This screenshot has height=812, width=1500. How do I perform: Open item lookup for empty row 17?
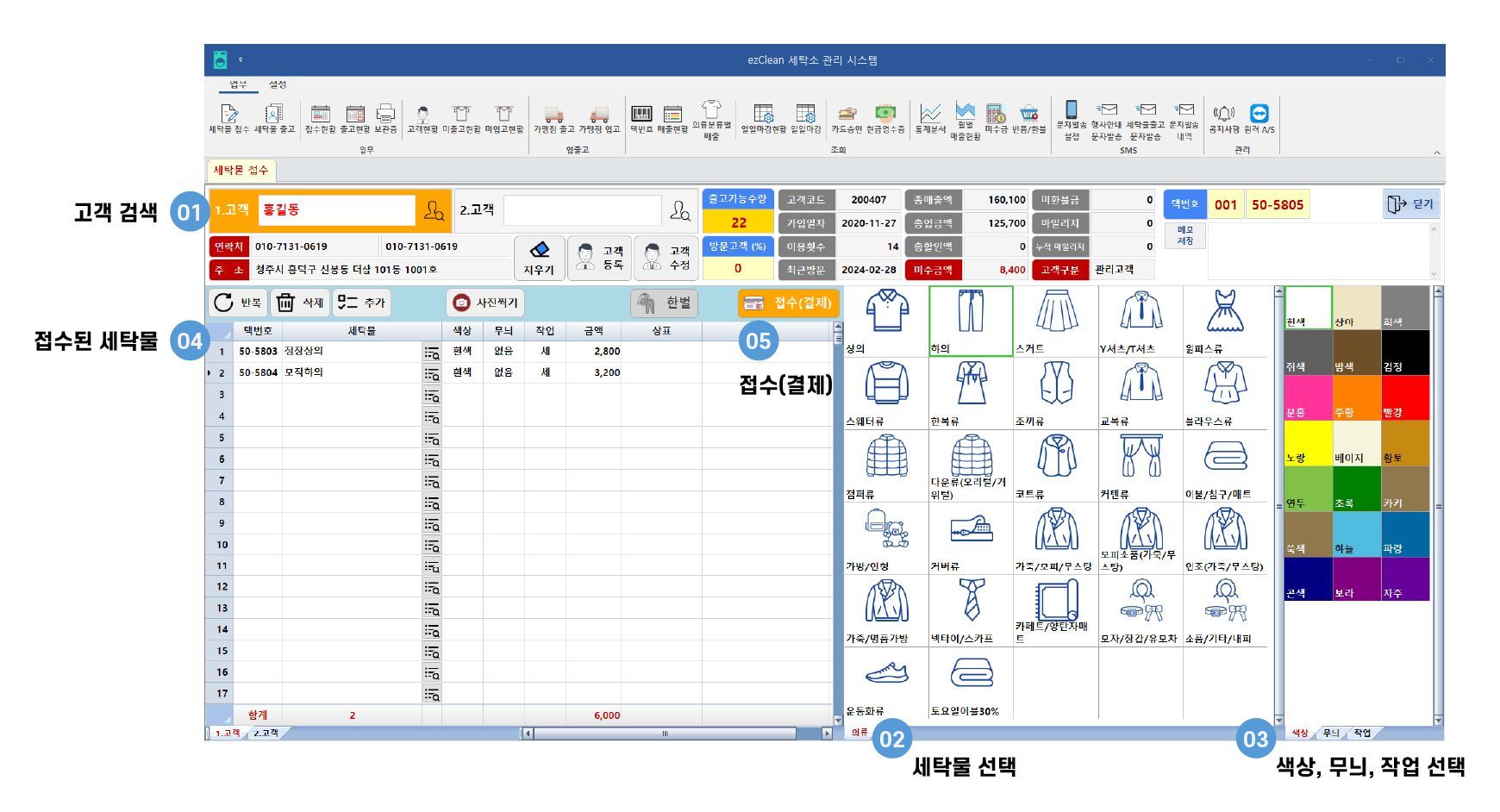pos(432,694)
